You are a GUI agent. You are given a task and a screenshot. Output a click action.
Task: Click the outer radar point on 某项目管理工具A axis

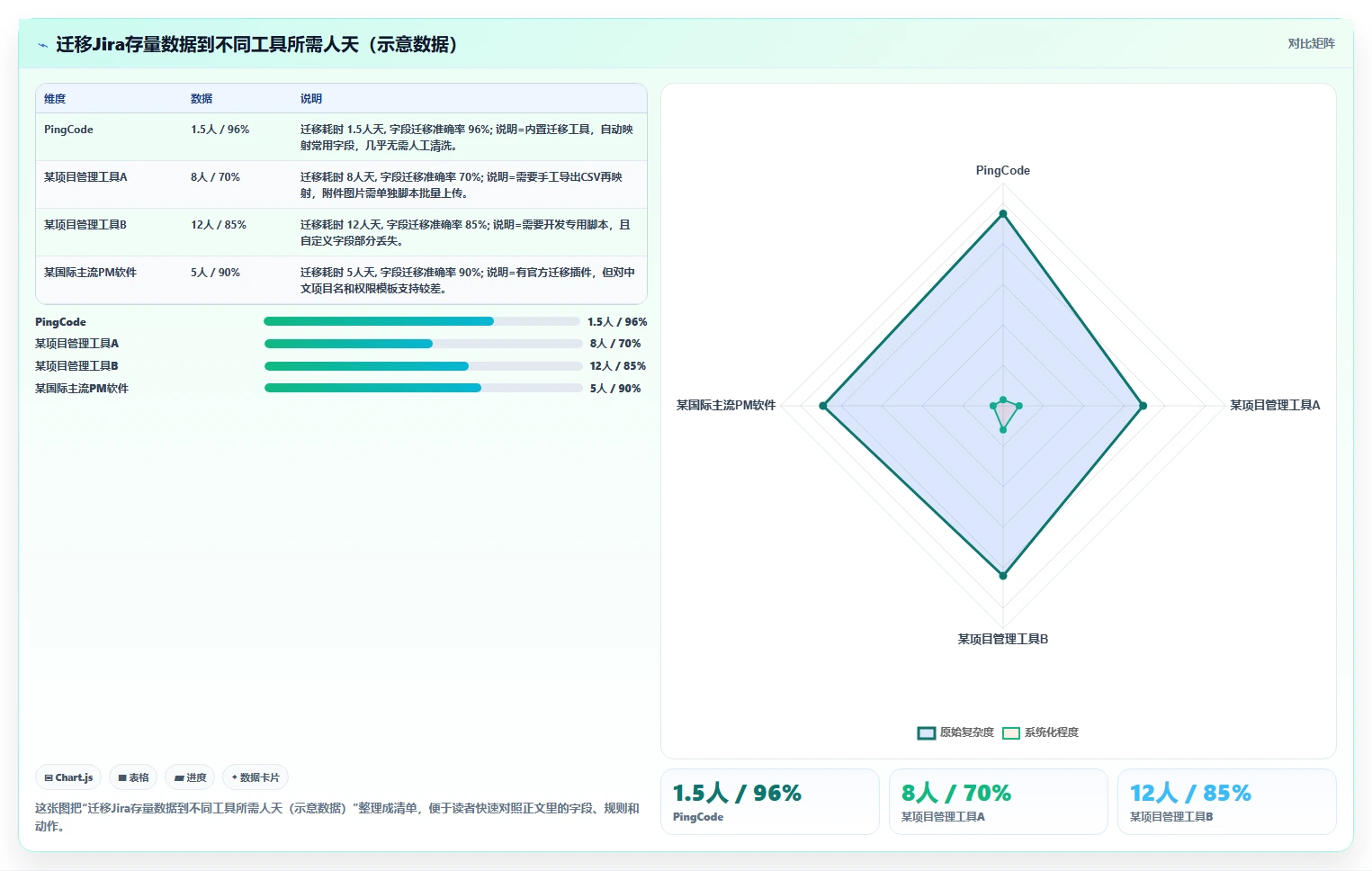(1143, 406)
